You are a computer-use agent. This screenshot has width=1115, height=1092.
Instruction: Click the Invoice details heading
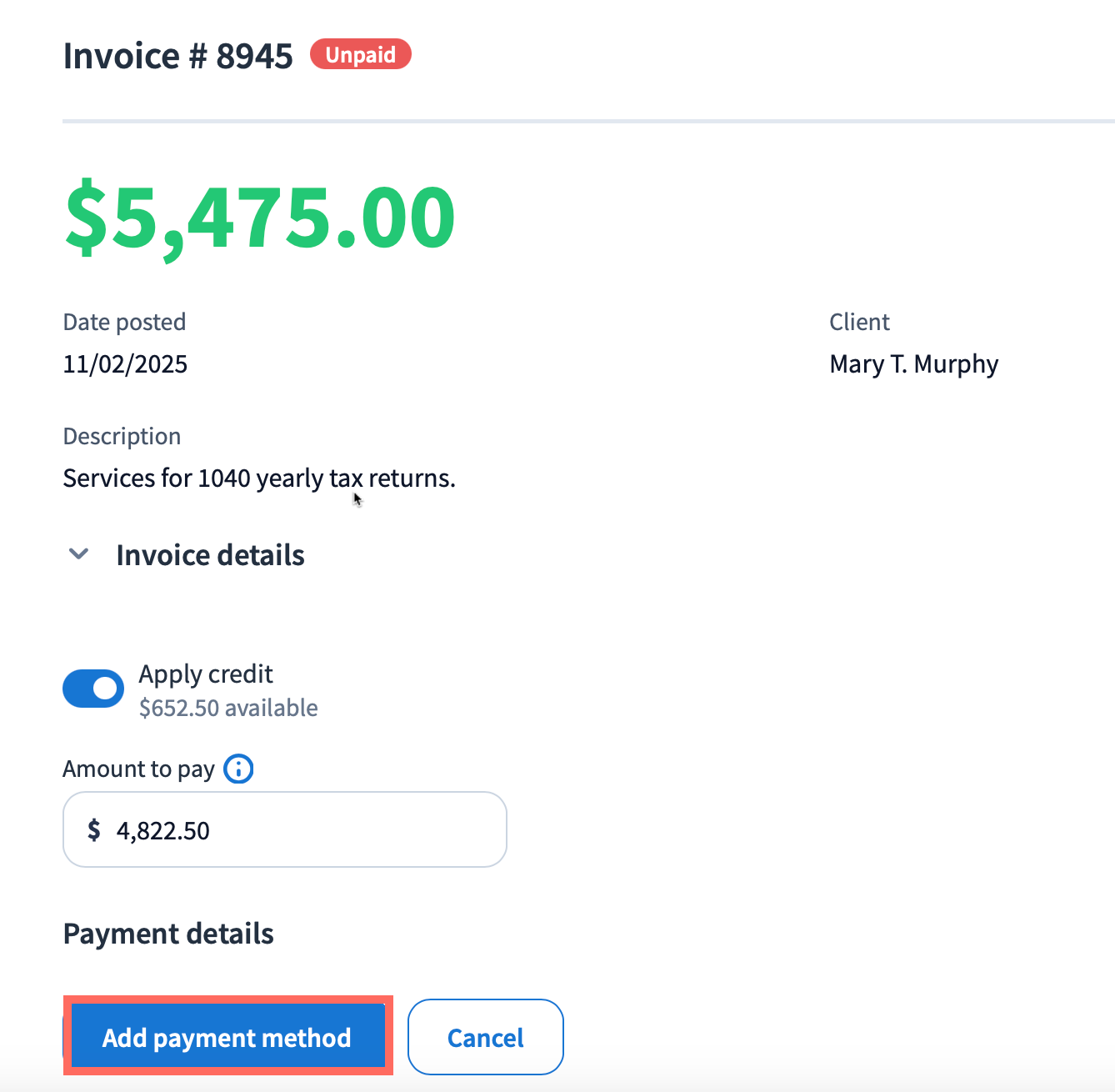pyautogui.click(x=210, y=555)
